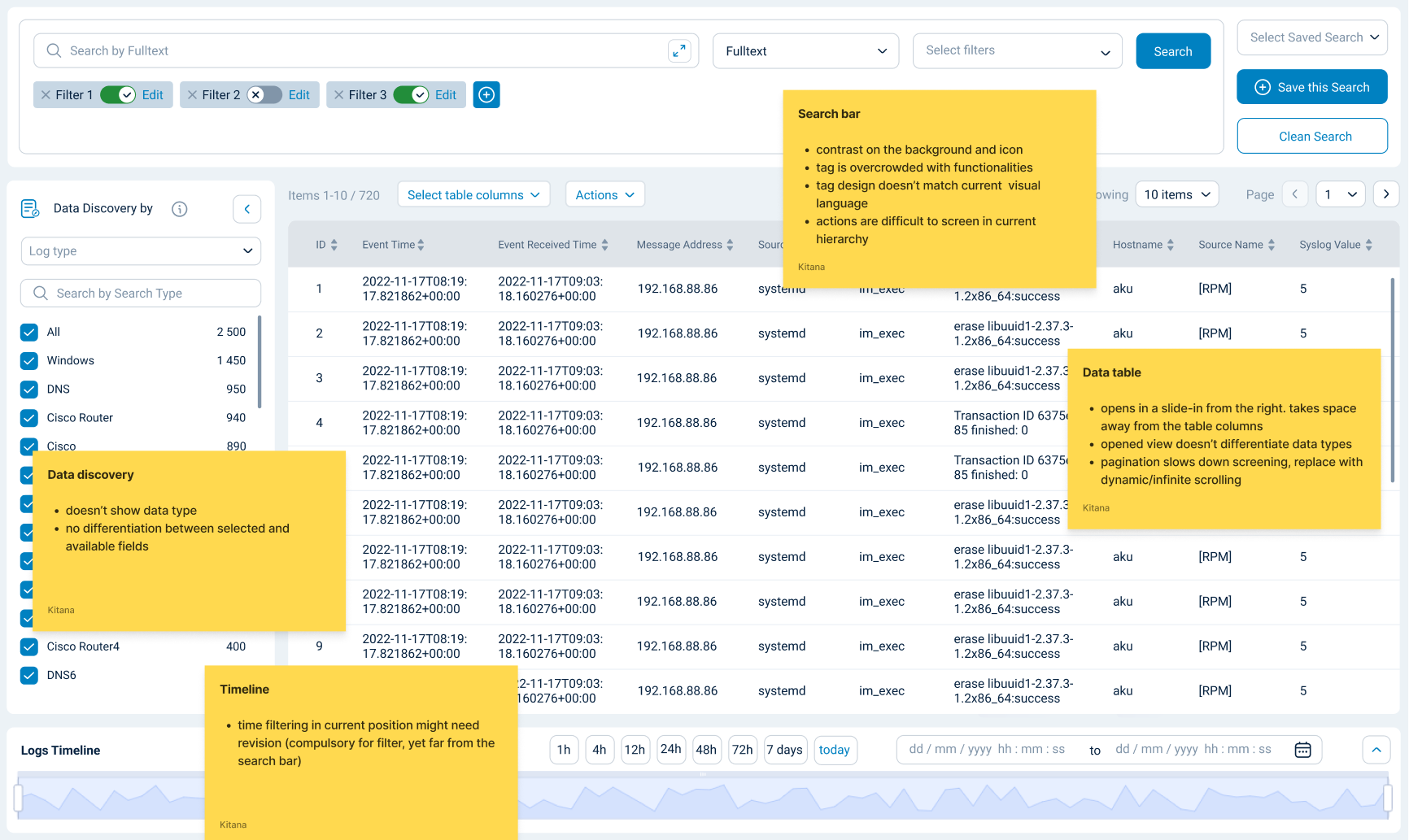Open Select table columns dropdown

pyautogui.click(x=473, y=194)
